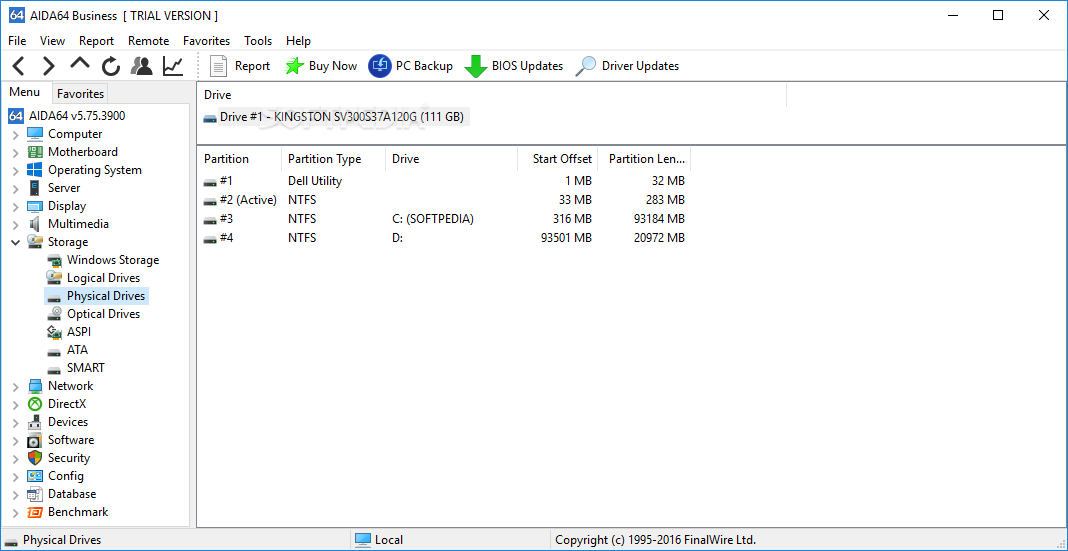Viewport: 1068px width, 551px height.
Task: Select ATA in Storage tree
Action: pos(77,350)
